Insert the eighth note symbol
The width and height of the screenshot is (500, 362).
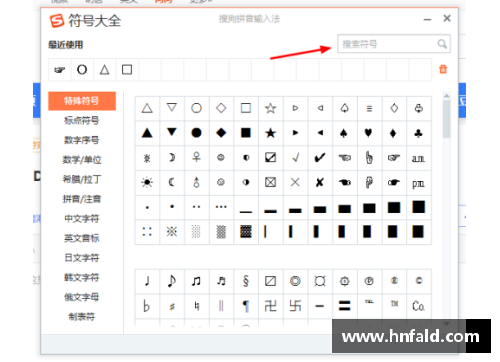[172, 281]
